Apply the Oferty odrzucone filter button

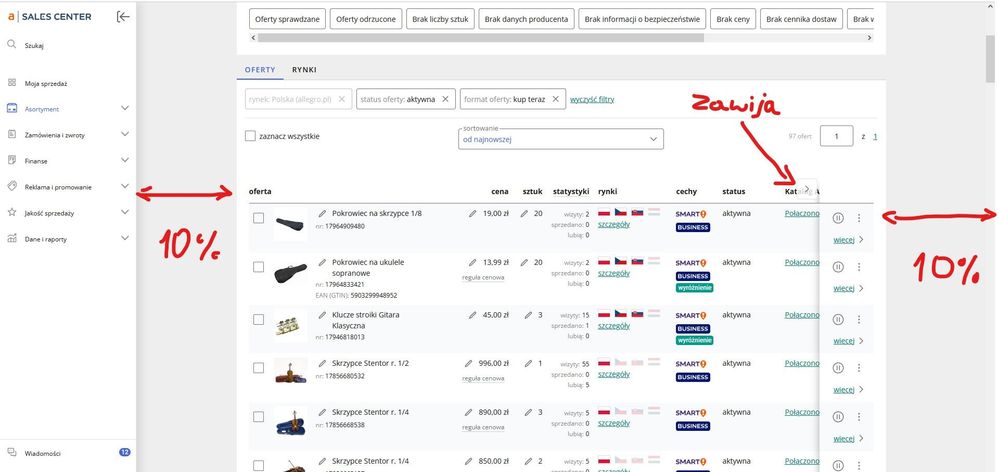365,19
